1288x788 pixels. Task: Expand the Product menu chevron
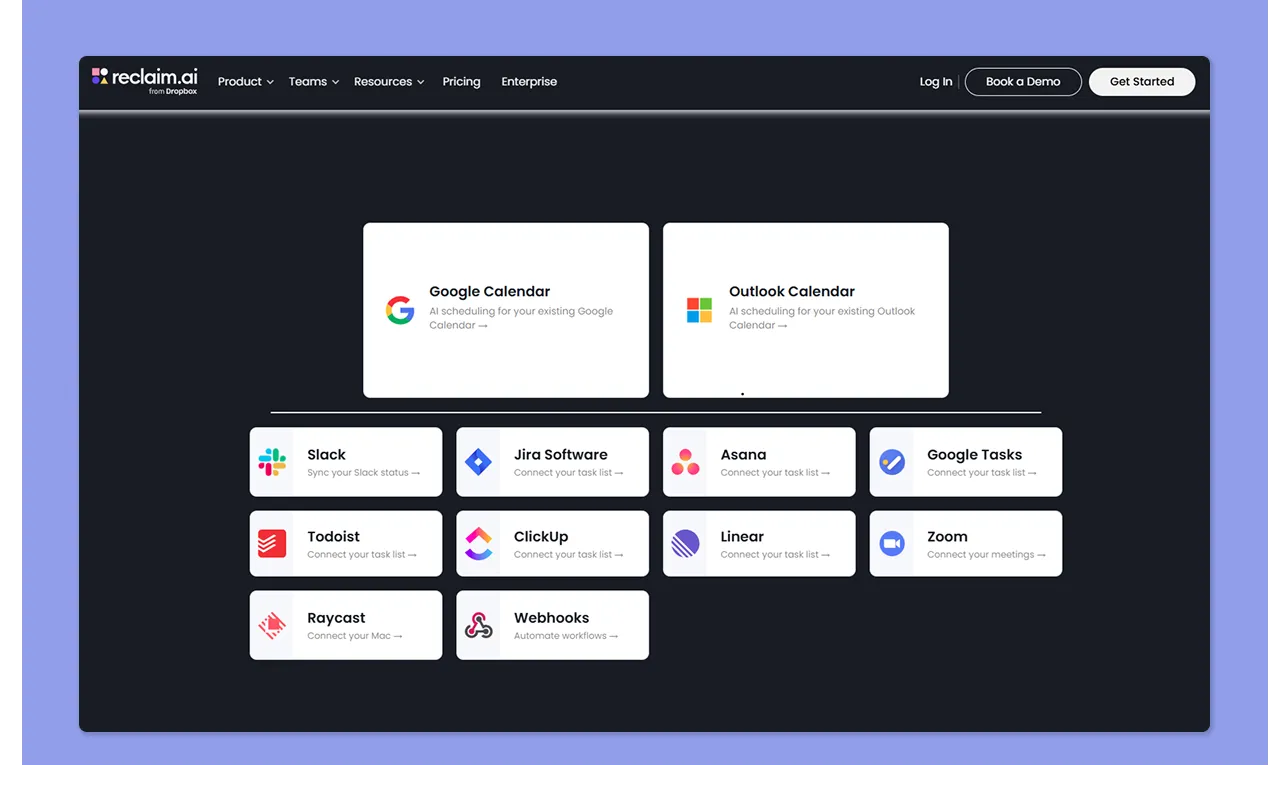pos(270,82)
